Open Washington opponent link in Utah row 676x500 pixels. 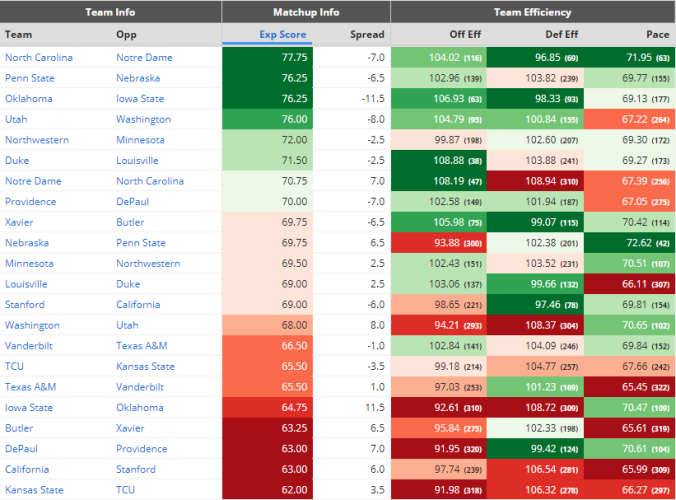pos(144,119)
